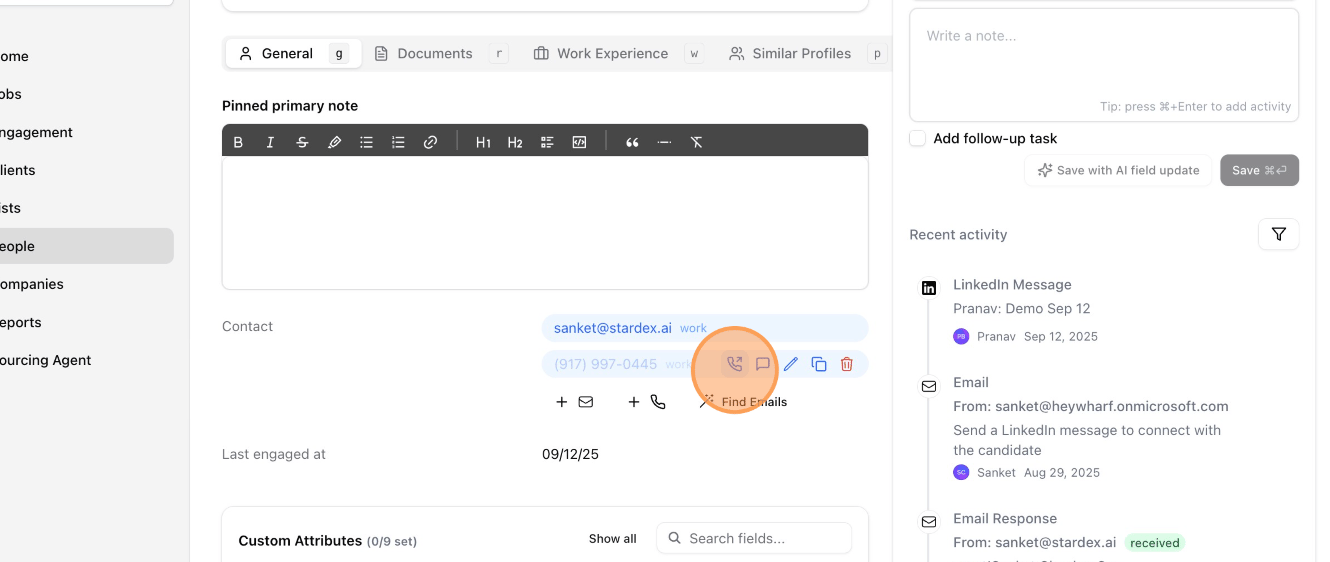Open Sourcing Agent in the sidebar
The image size is (1330, 562).
pos(45,360)
